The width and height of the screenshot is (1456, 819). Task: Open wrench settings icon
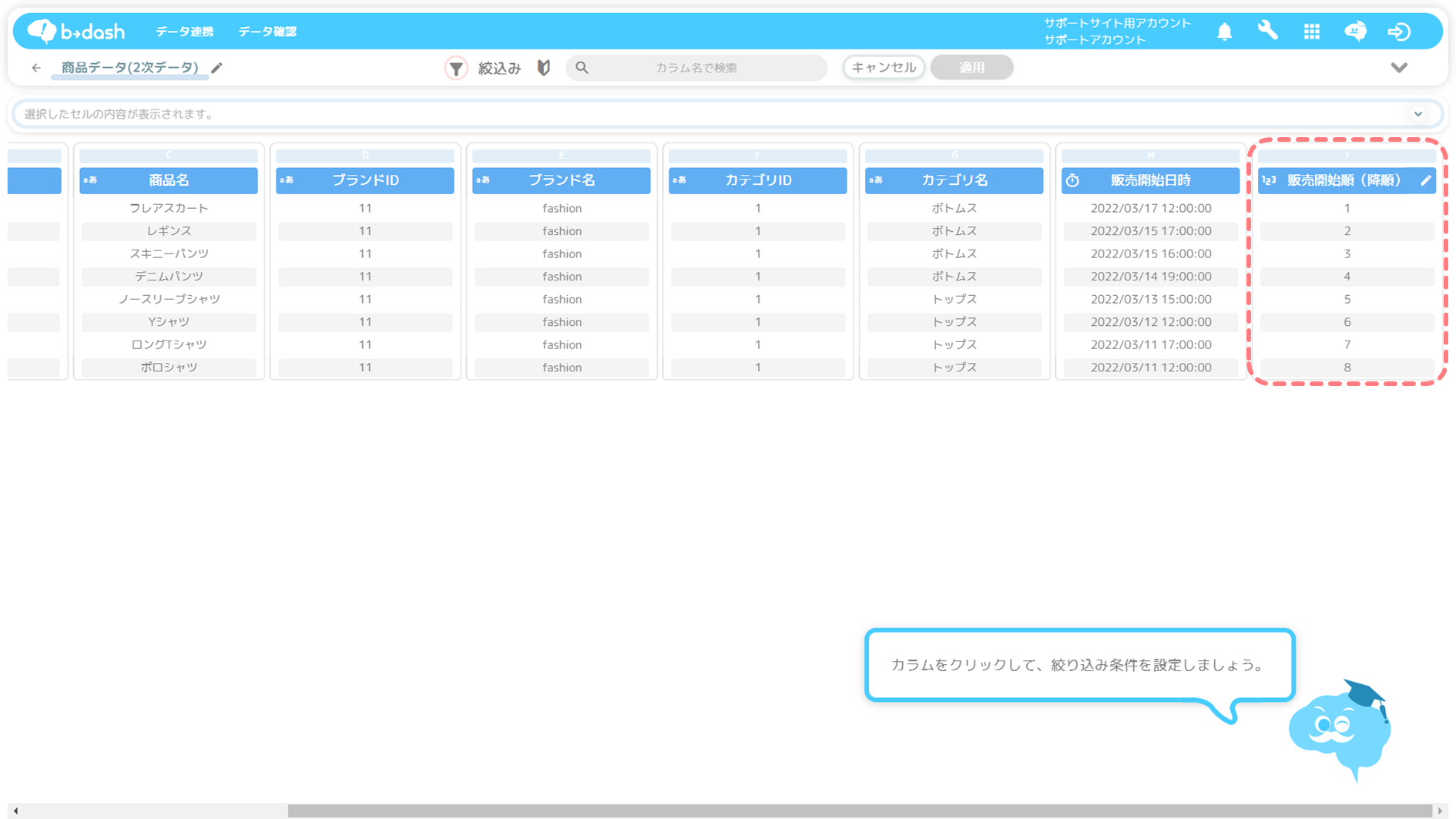pos(1267,31)
